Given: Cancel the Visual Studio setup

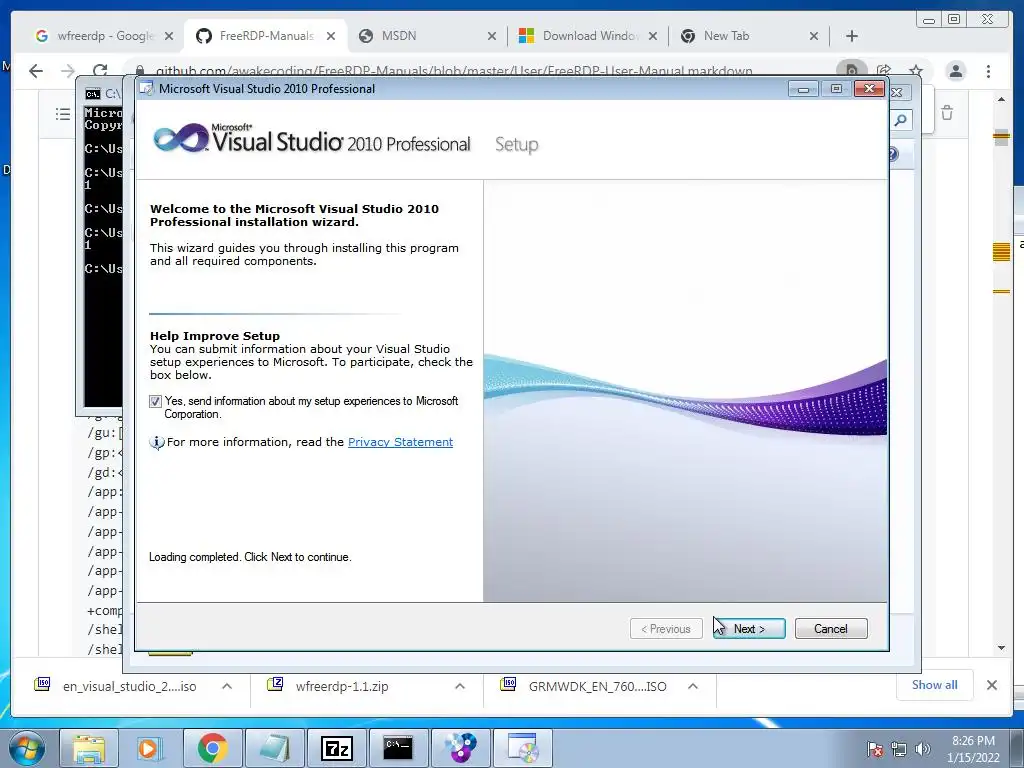Looking at the screenshot, I should point(831,628).
